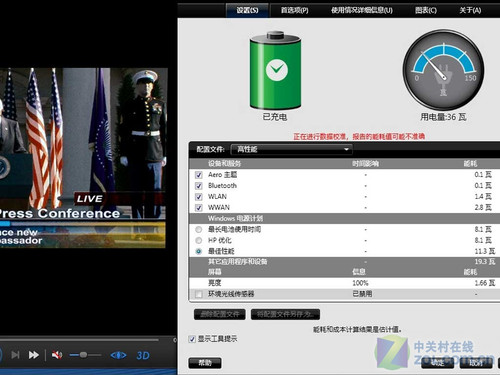Click the 取消 button

coord(476,363)
